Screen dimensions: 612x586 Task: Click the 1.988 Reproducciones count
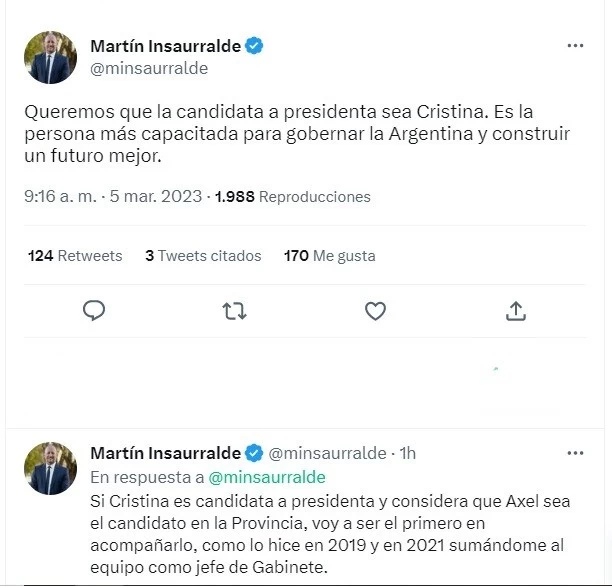(293, 196)
